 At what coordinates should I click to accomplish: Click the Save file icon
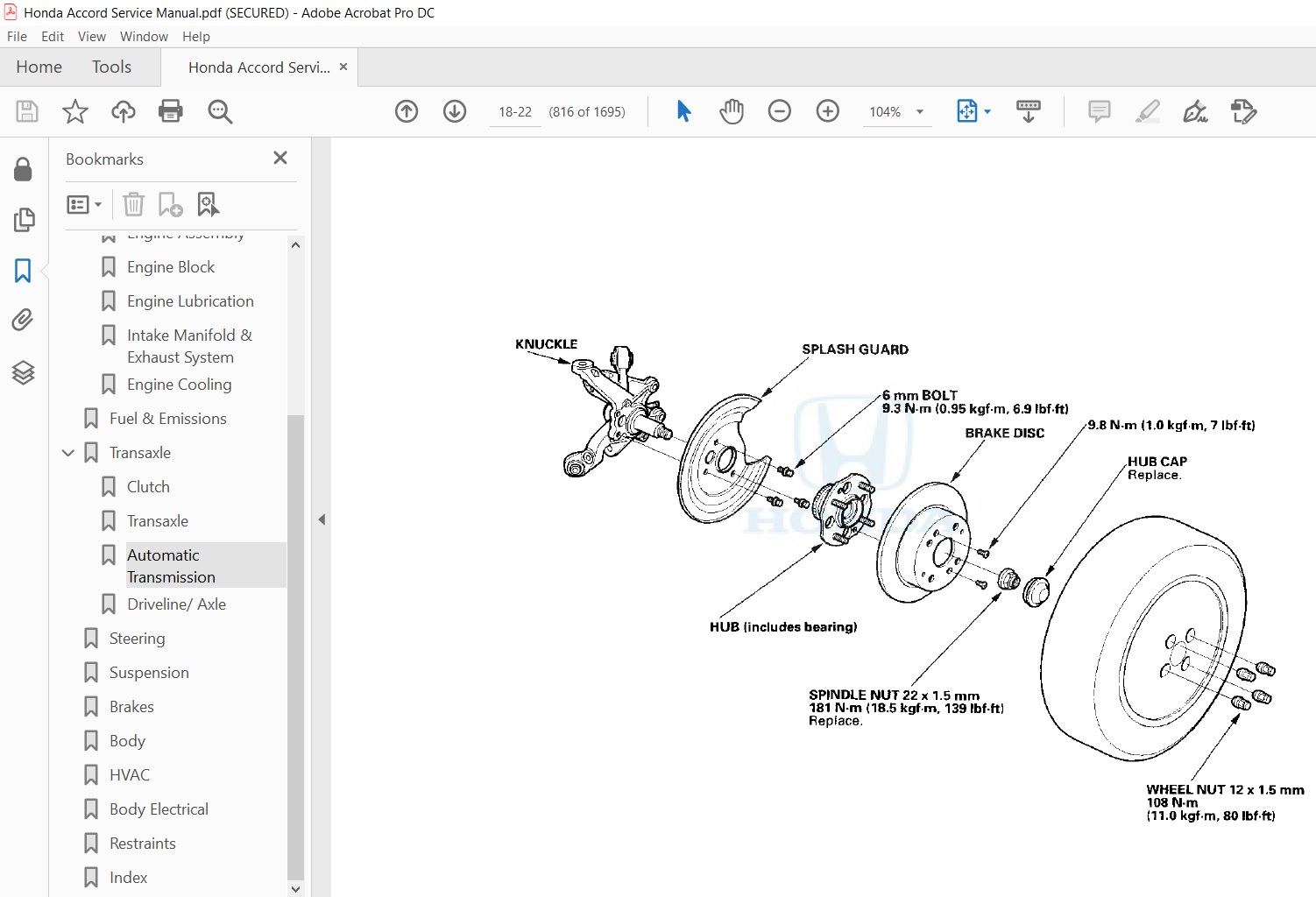27,111
